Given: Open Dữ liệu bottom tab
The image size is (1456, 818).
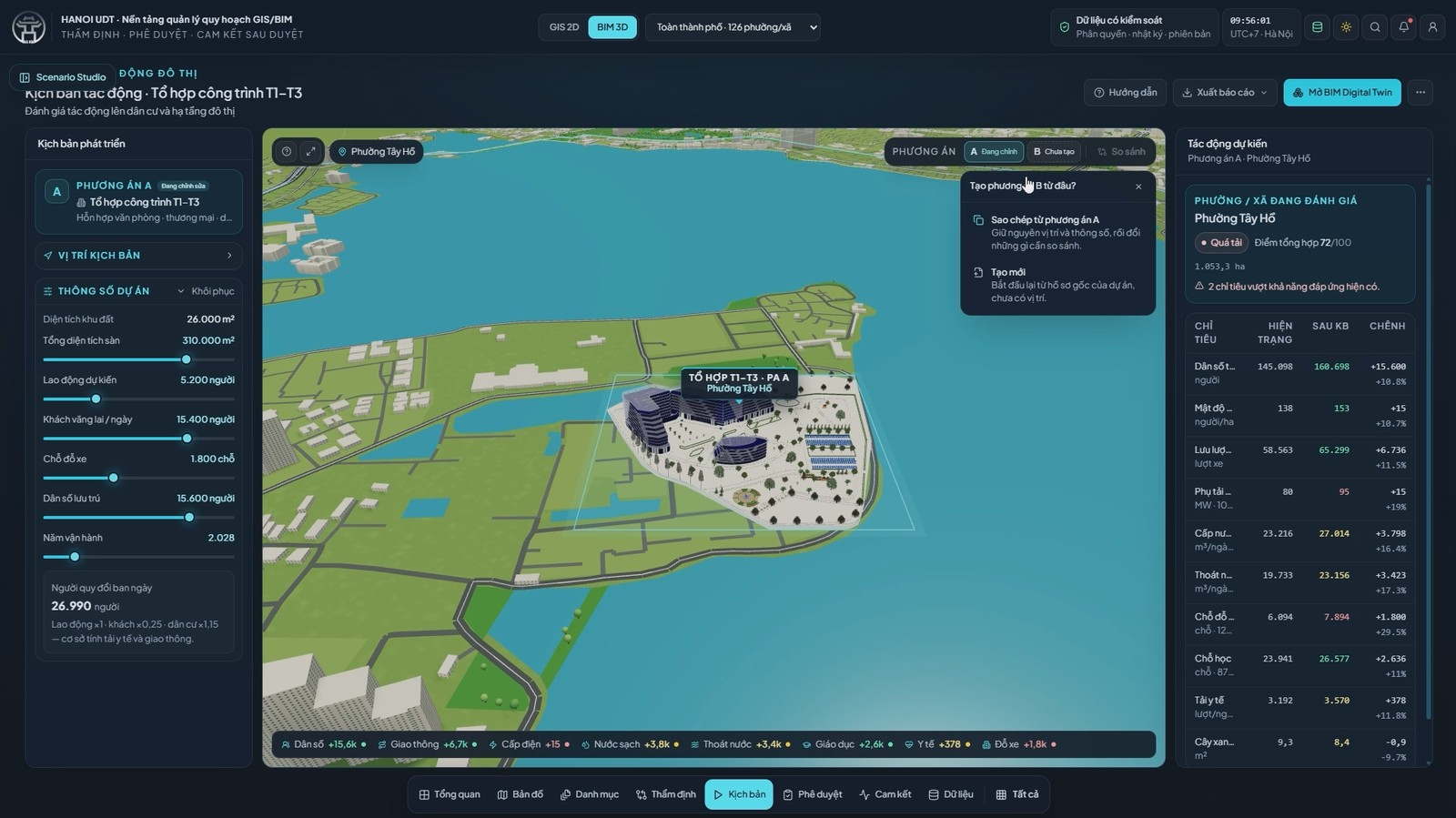Looking at the screenshot, I should (x=951, y=794).
